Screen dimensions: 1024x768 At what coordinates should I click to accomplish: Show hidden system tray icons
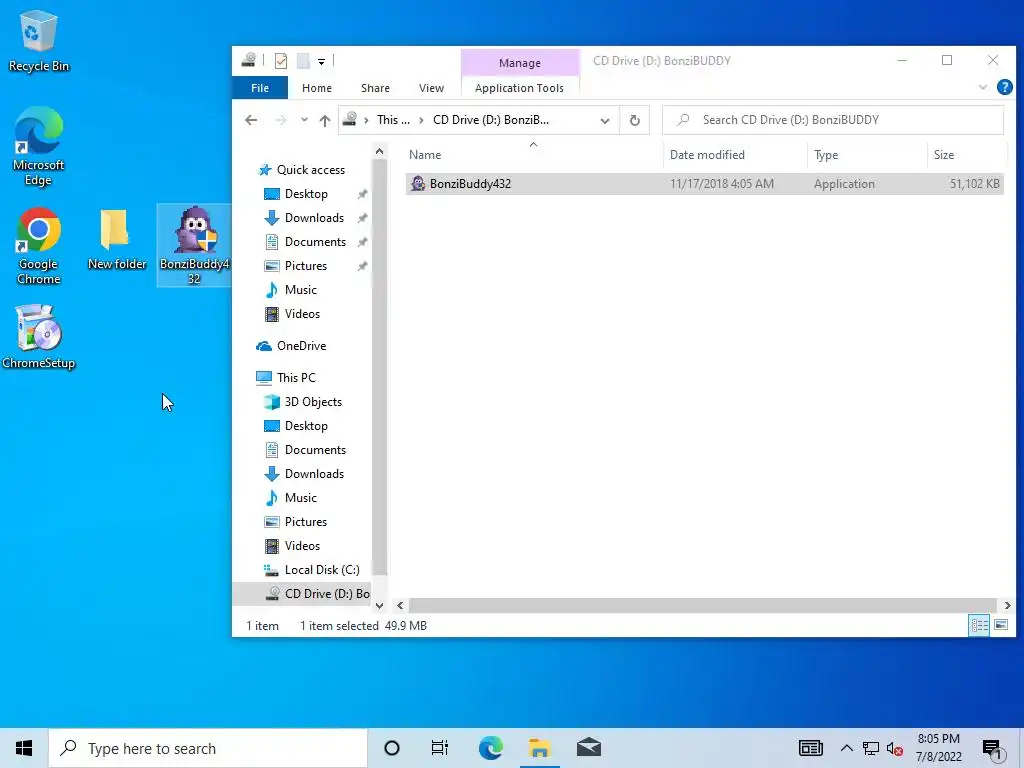point(846,748)
